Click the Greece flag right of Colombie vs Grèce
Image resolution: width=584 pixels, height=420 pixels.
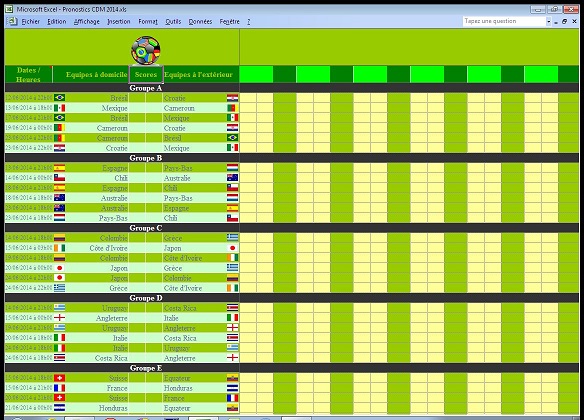tap(232, 238)
